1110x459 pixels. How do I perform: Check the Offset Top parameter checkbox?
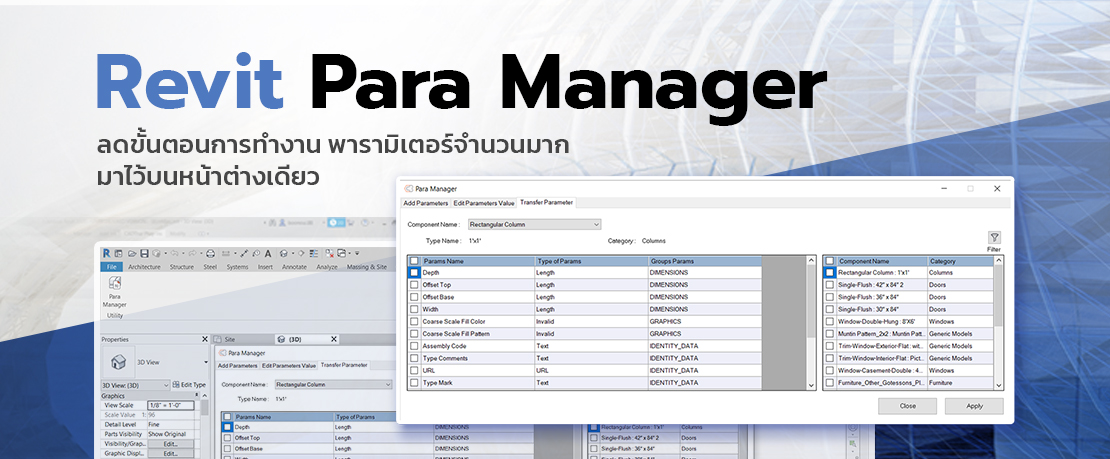pos(414,285)
